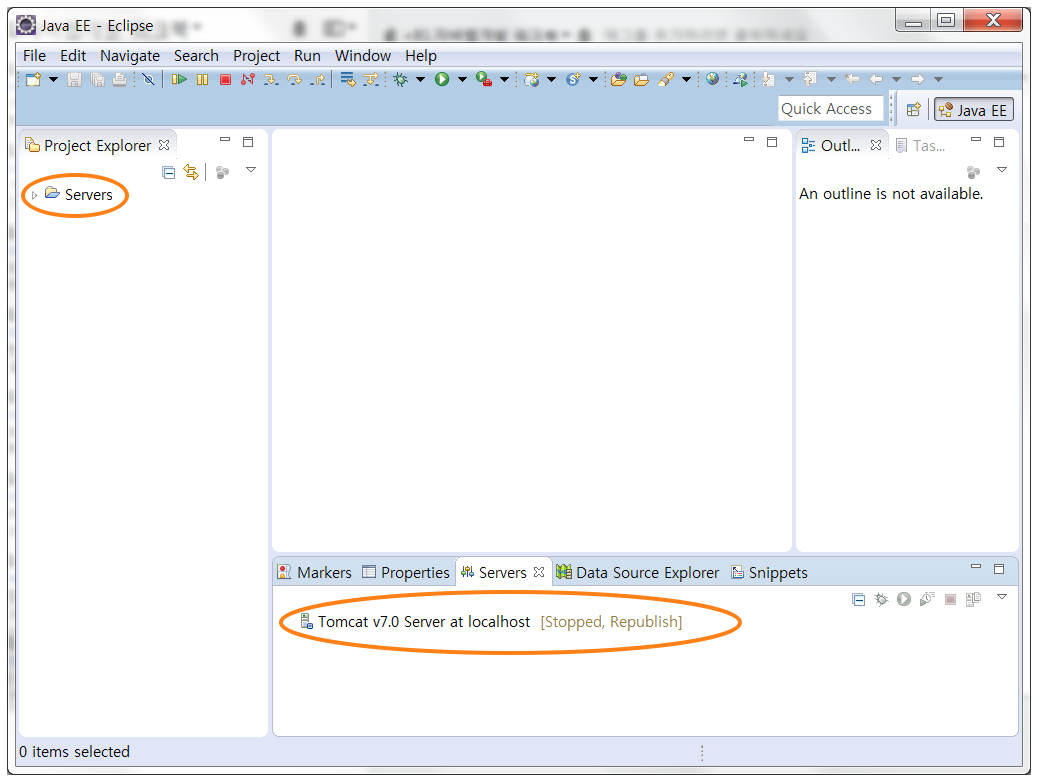Viewport: 1037px width, 783px height.
Task: Open the New wizard dropdown arrow
Action: [54, 79]
